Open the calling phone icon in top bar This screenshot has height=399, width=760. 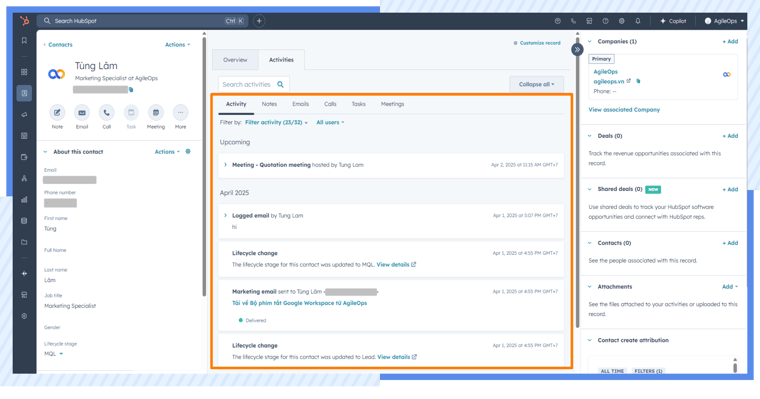[x=573, y=21]
